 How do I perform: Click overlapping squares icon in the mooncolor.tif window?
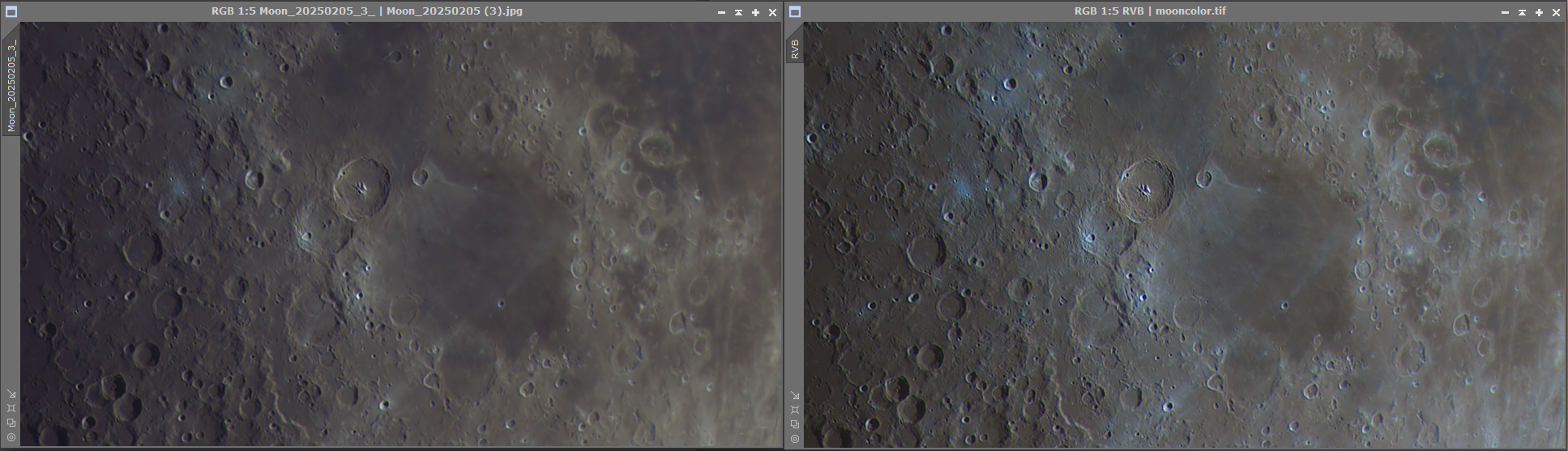pos(795,424)
